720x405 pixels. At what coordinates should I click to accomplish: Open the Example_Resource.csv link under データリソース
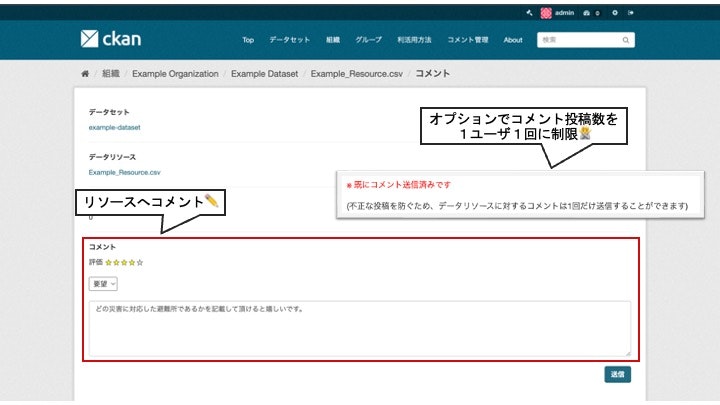[x=124, y=172]
